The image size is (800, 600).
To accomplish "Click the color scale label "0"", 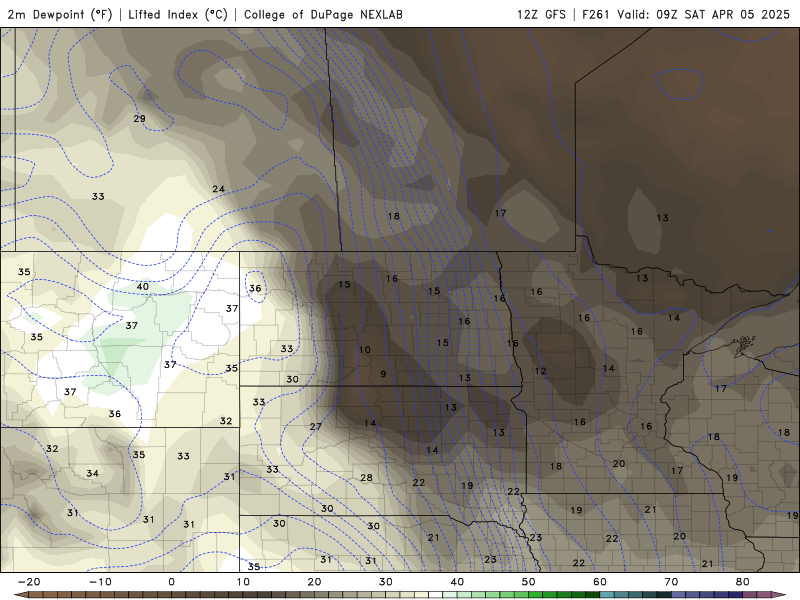I will click(171, 582).
